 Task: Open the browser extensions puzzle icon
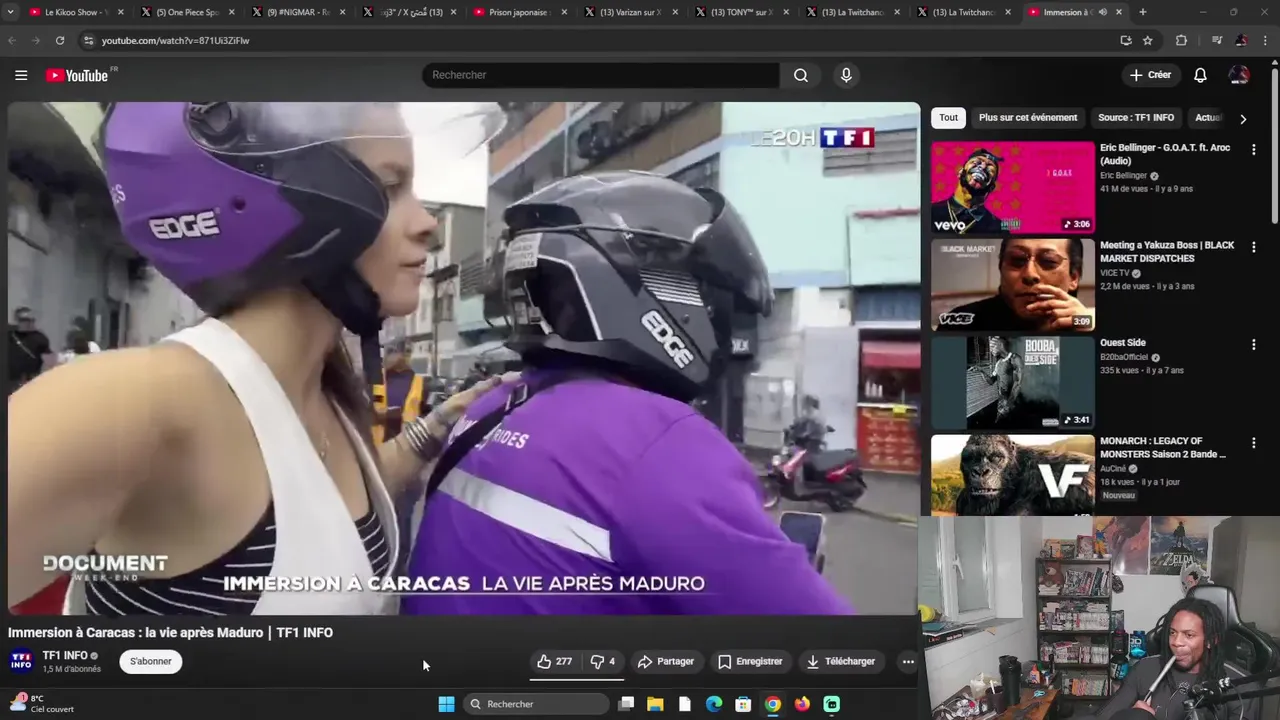1181,40
